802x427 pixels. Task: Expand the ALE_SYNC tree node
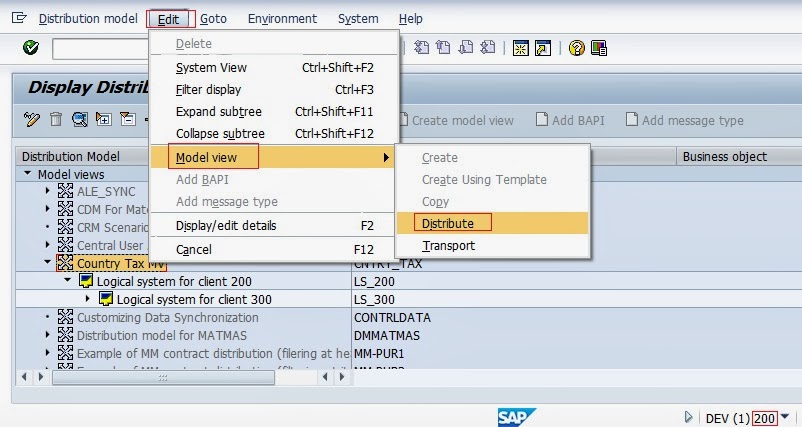(x=48, y=191)
